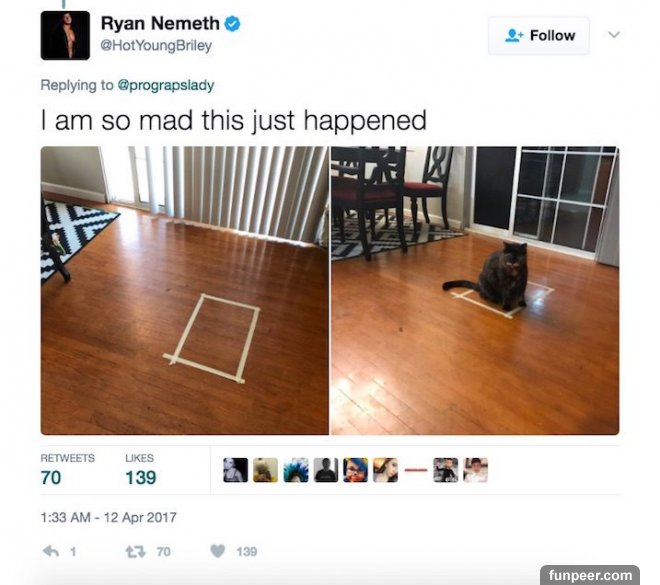660x585 pixels.
Task: Open the 1:33 AM - 12 Apr 2017 timestamp
Action: [x=109, y=517]
